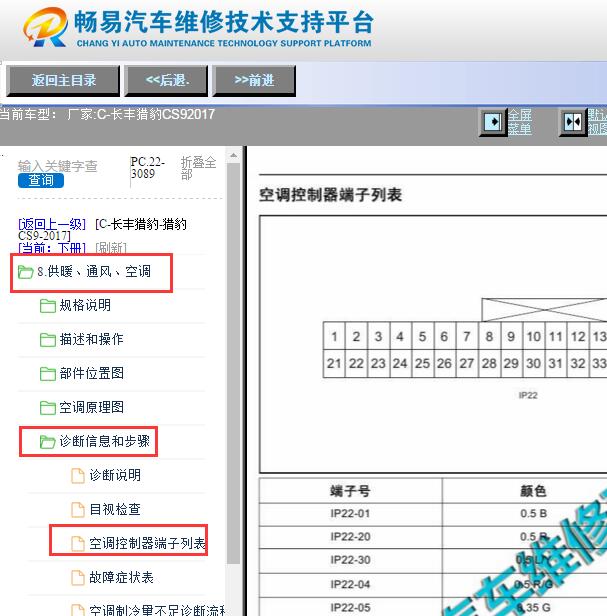607x616 pixels.
Task: Click the 颜色 column header
Action: tap(533, 491)
